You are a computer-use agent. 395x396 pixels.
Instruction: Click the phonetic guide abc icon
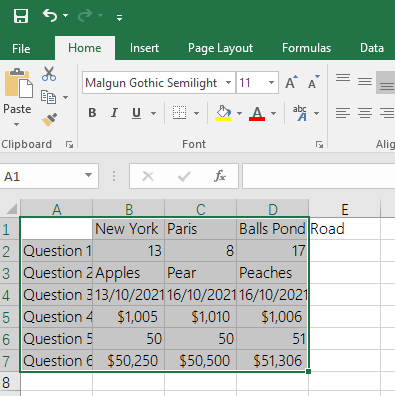300,113
